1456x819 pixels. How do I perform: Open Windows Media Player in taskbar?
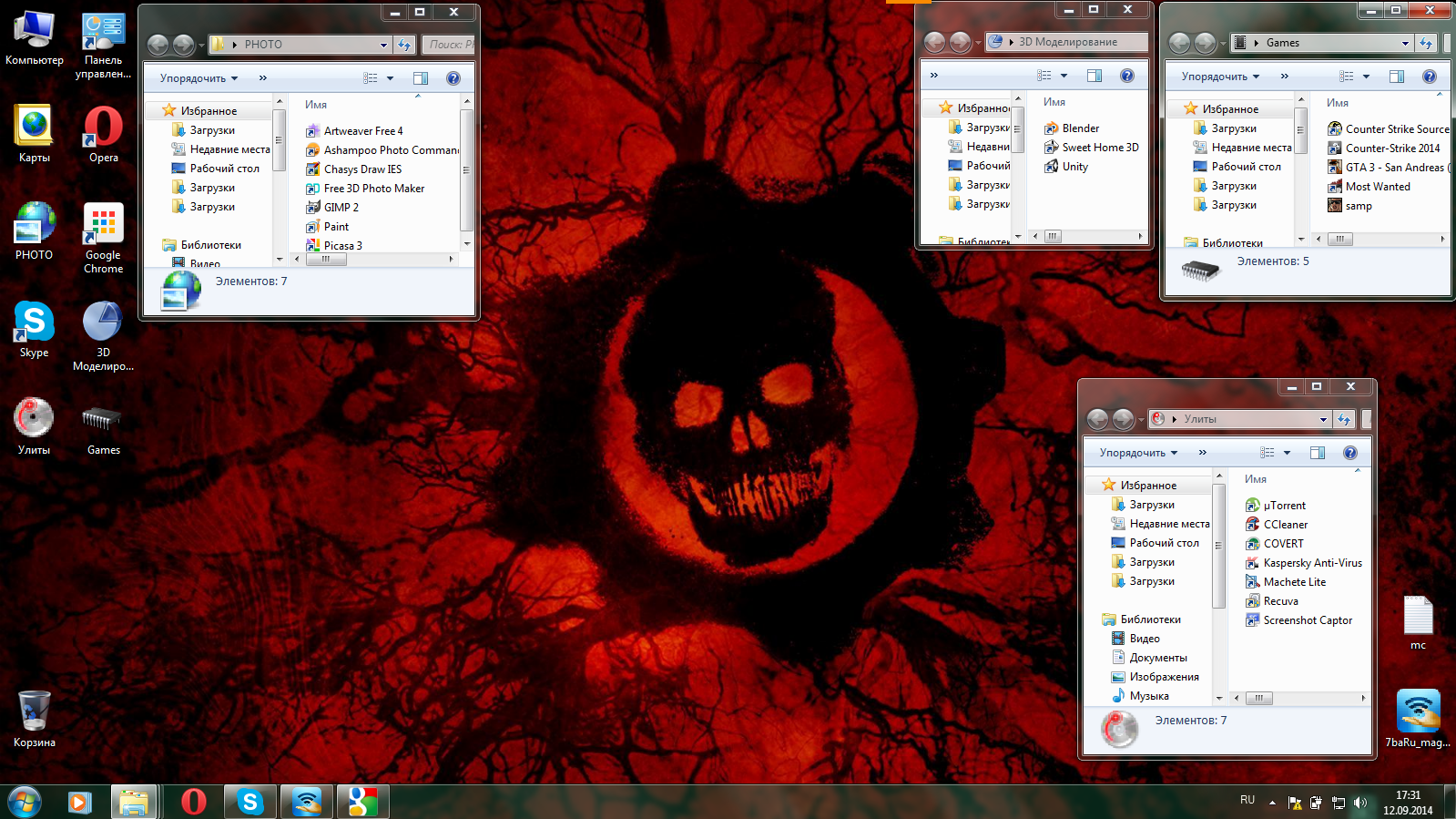79,802
